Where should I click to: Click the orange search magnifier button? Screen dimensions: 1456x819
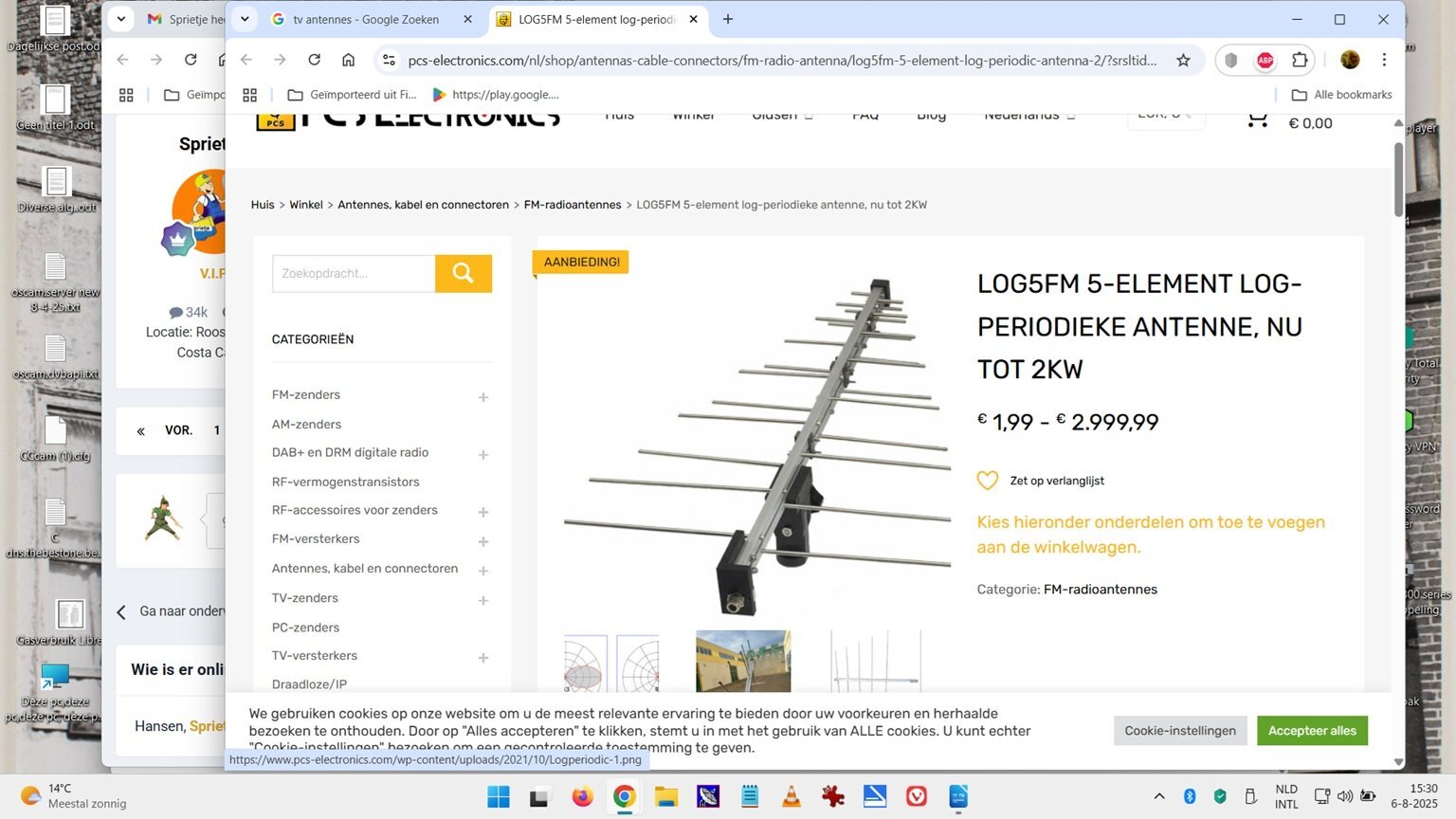pyautogui.click(x=464, y=273)
